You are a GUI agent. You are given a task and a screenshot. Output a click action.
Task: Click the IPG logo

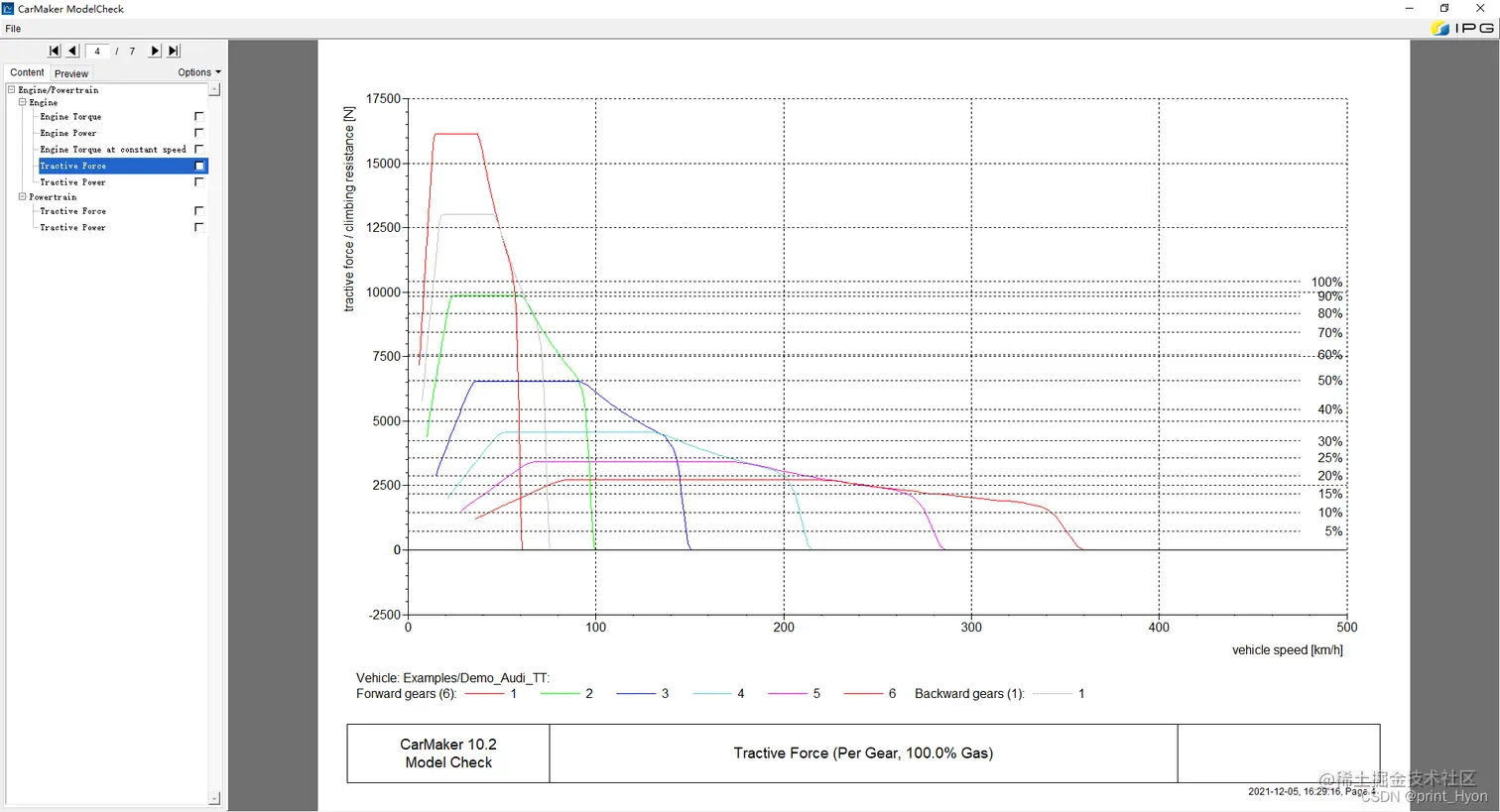pyautogui.click(x=1463, y=28)
